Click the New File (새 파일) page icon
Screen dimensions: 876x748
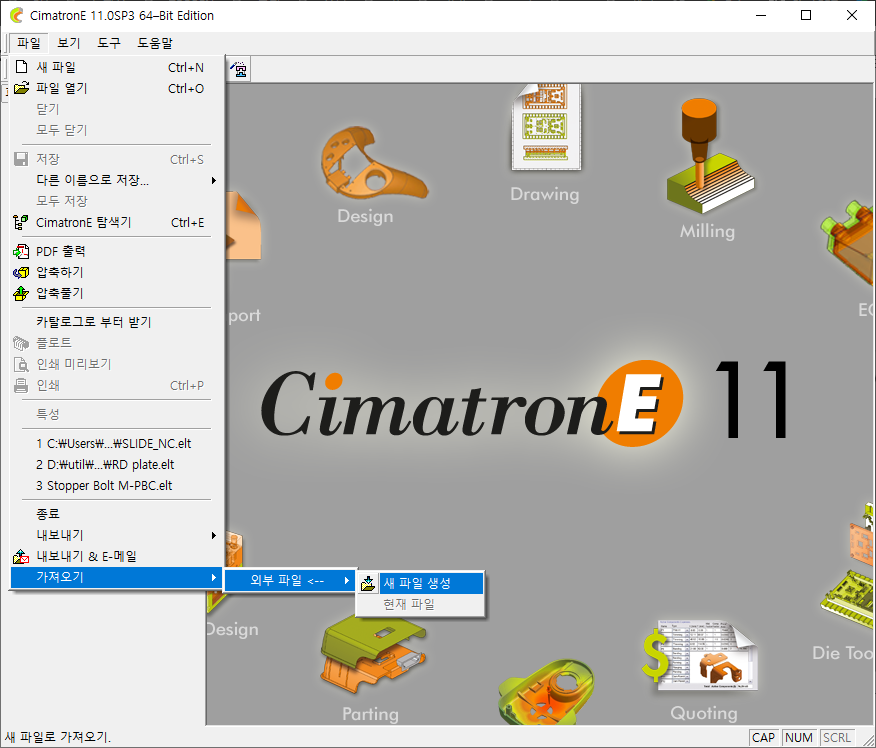(x=22, y=67)
